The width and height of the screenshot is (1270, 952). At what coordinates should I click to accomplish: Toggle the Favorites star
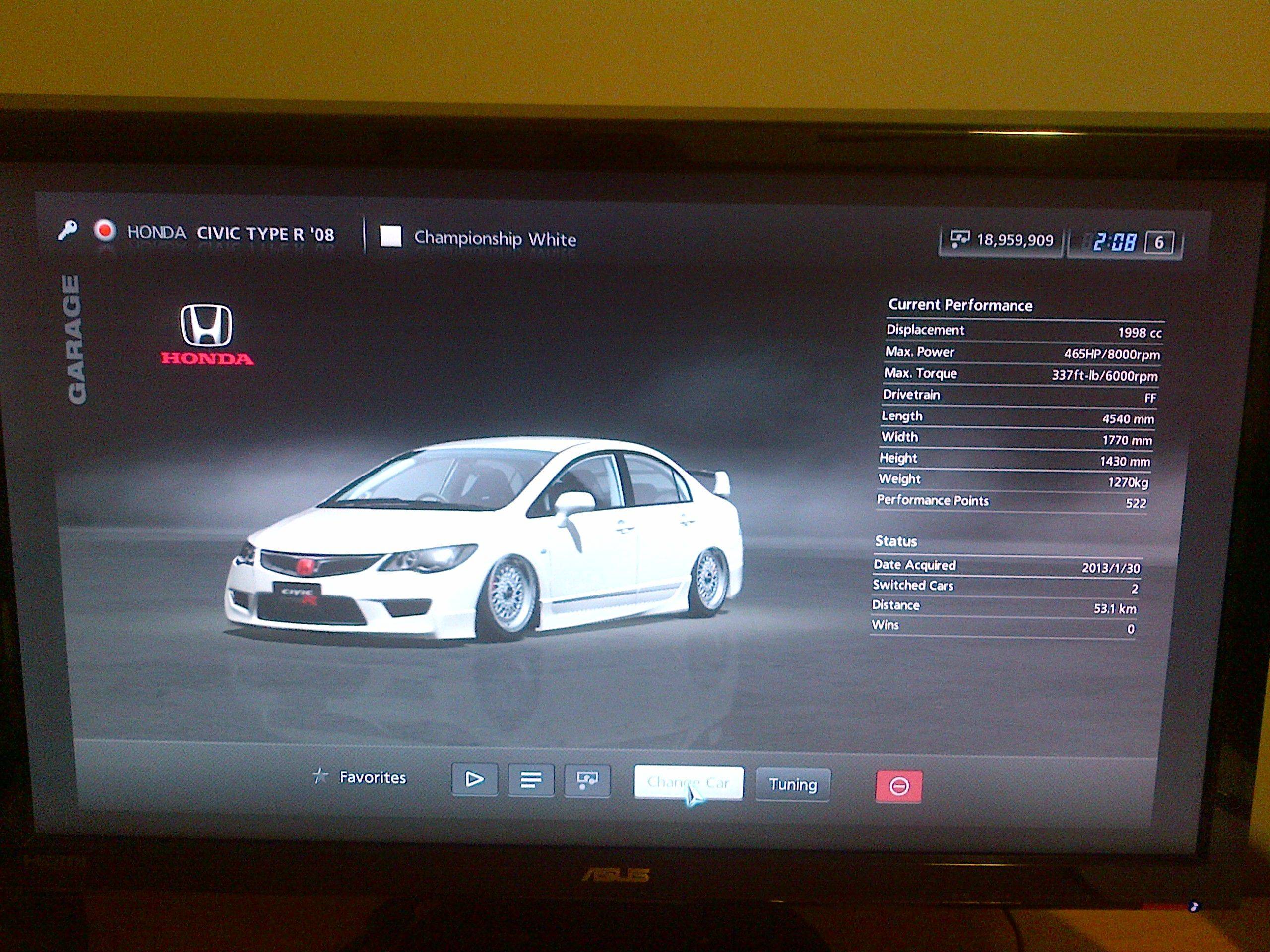click(x=319, y=777)
